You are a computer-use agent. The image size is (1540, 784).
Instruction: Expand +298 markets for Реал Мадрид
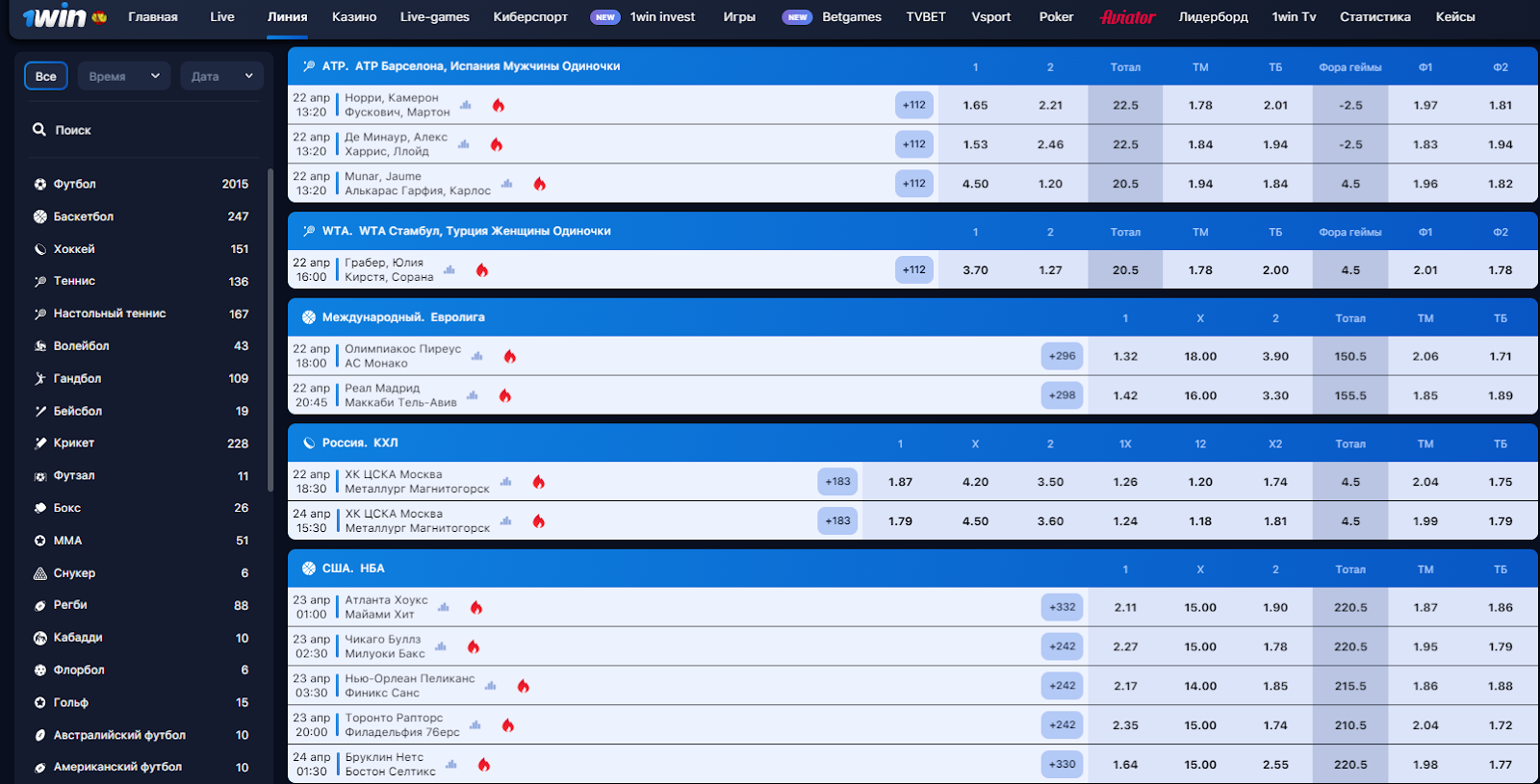pos(1063,395)
